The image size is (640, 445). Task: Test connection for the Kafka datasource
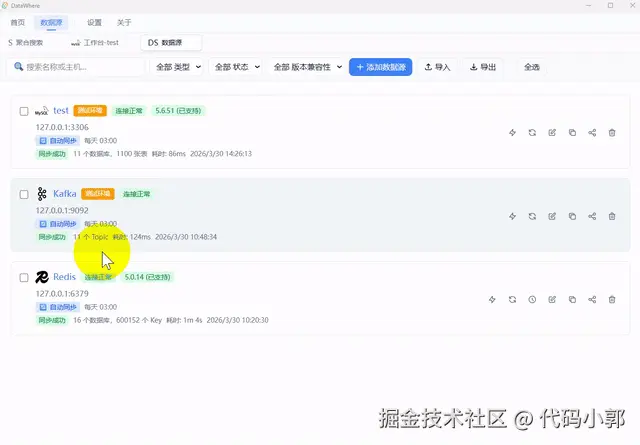pos(512,216)
